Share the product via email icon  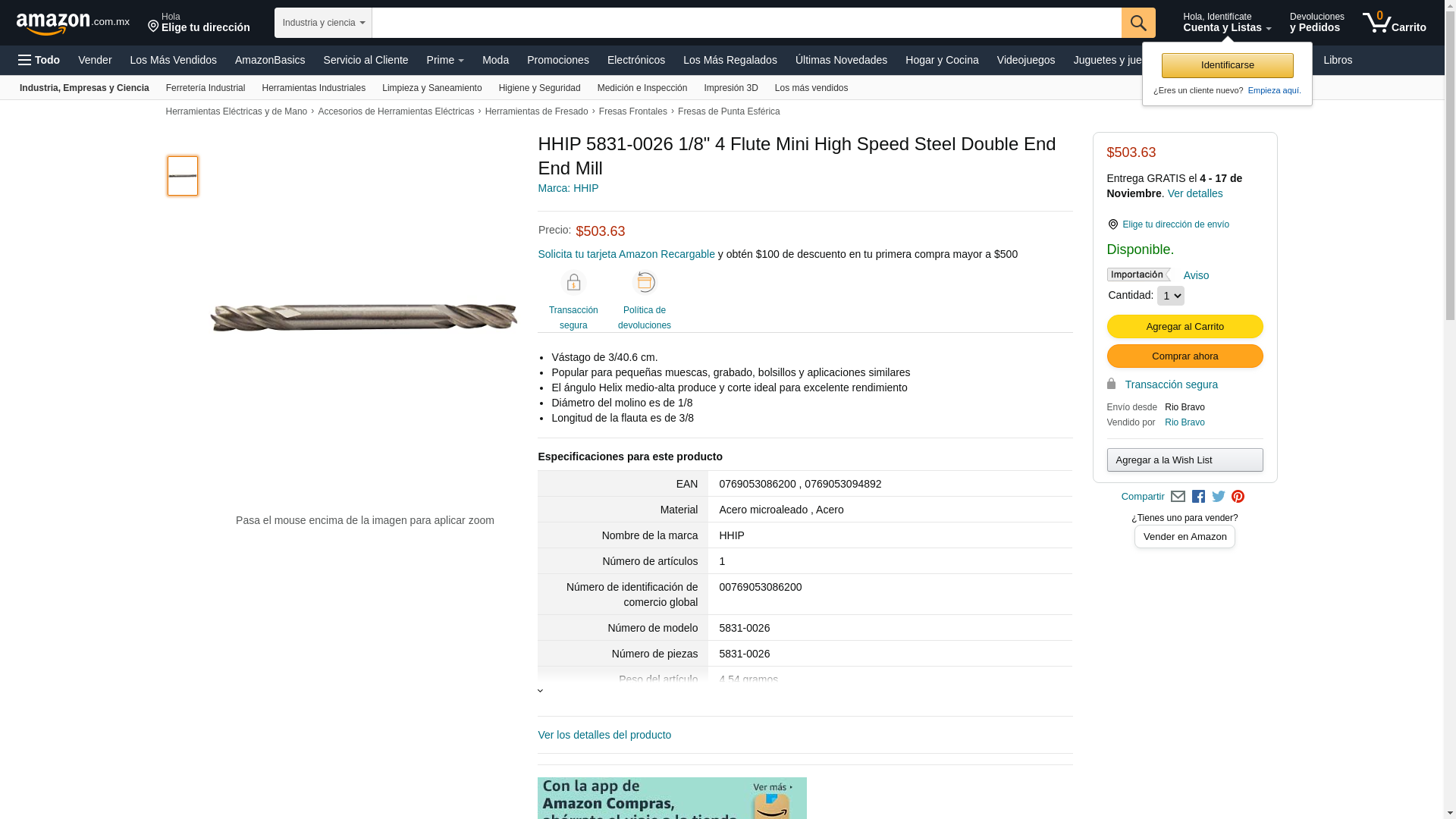[x=1178, y=497]
